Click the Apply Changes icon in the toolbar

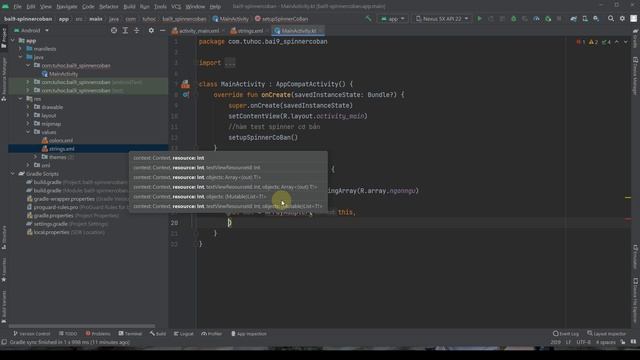[491, 19]
